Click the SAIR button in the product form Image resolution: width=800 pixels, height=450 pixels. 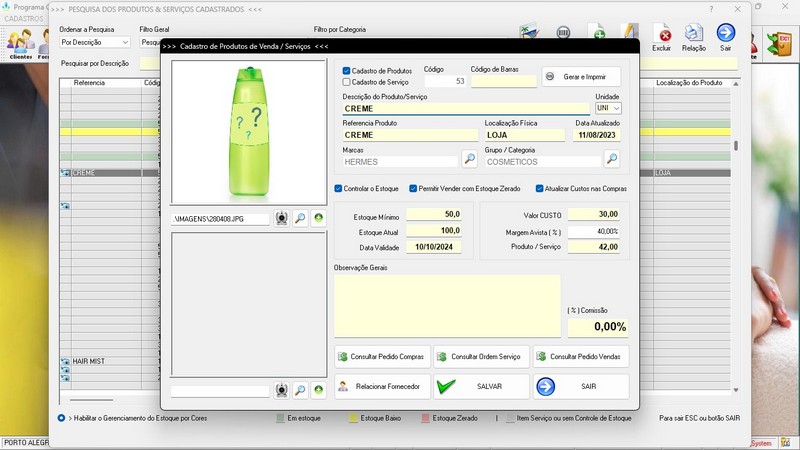(x=581, y=387)
